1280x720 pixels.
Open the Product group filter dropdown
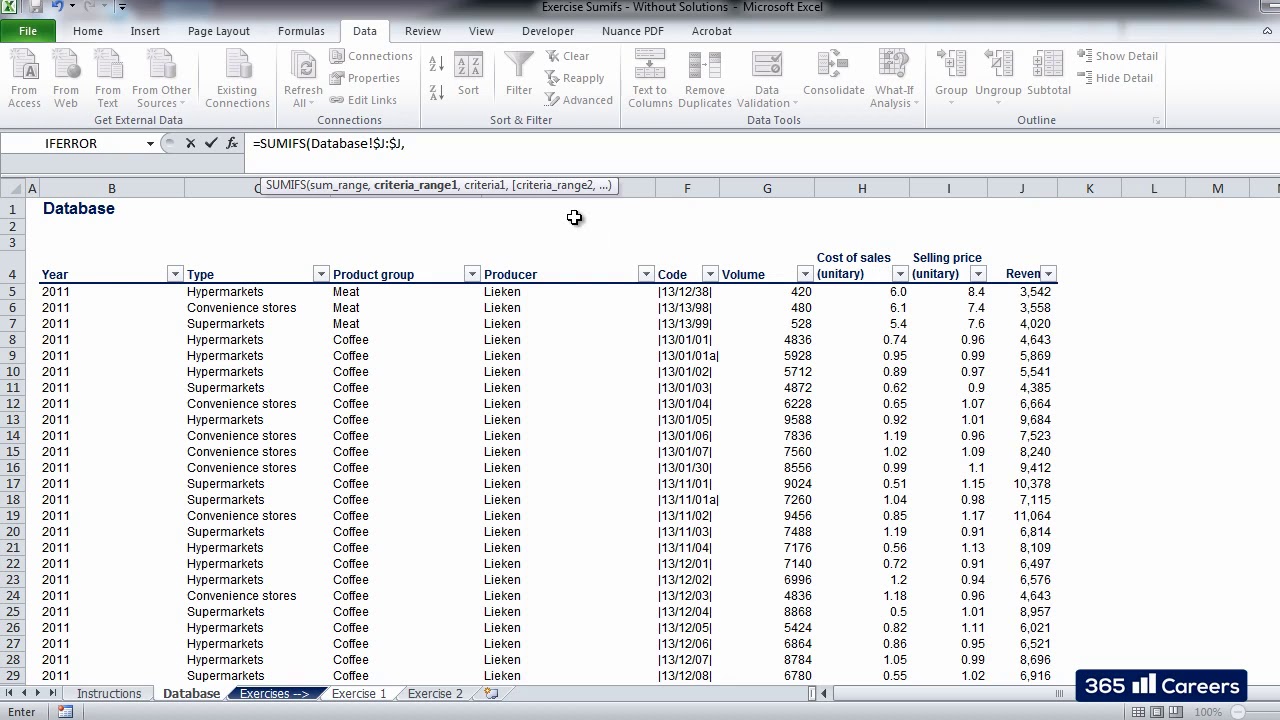click(472, 274)
